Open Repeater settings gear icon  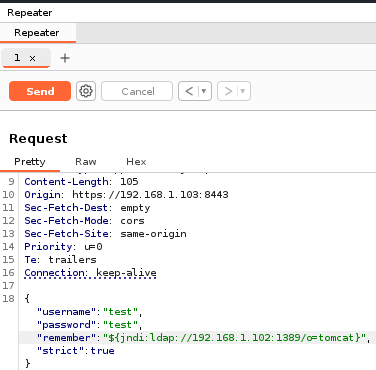coord(86,91)
